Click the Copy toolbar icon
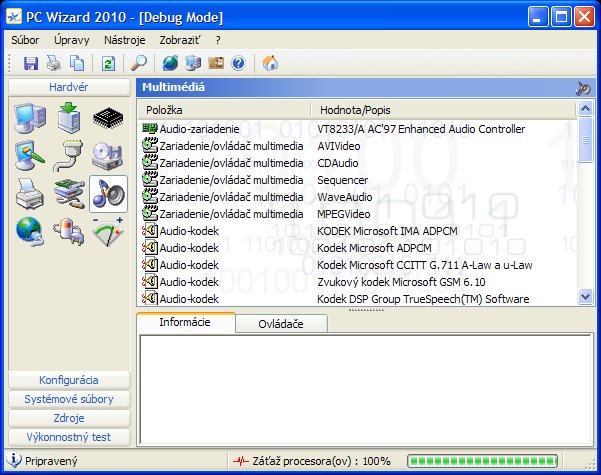Viewport: 601px width, 475px height. pos(77,63)
